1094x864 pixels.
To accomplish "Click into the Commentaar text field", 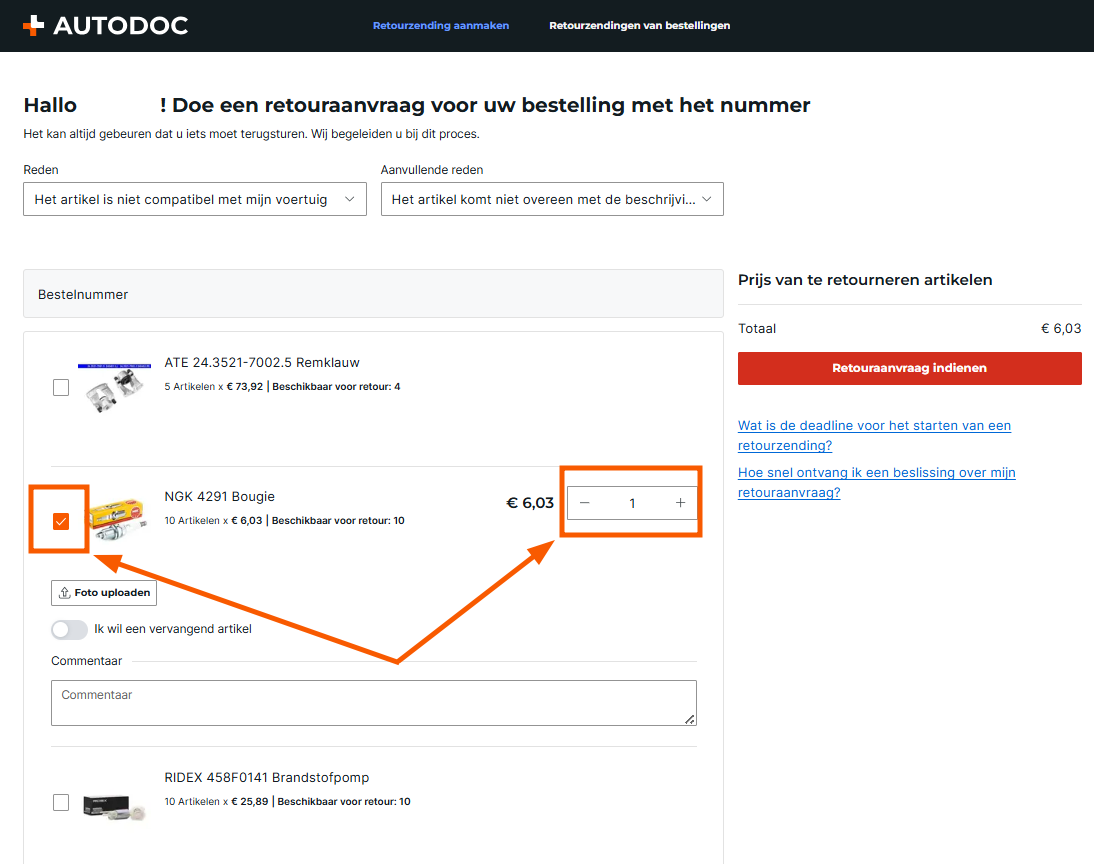I will pos(373,703).
